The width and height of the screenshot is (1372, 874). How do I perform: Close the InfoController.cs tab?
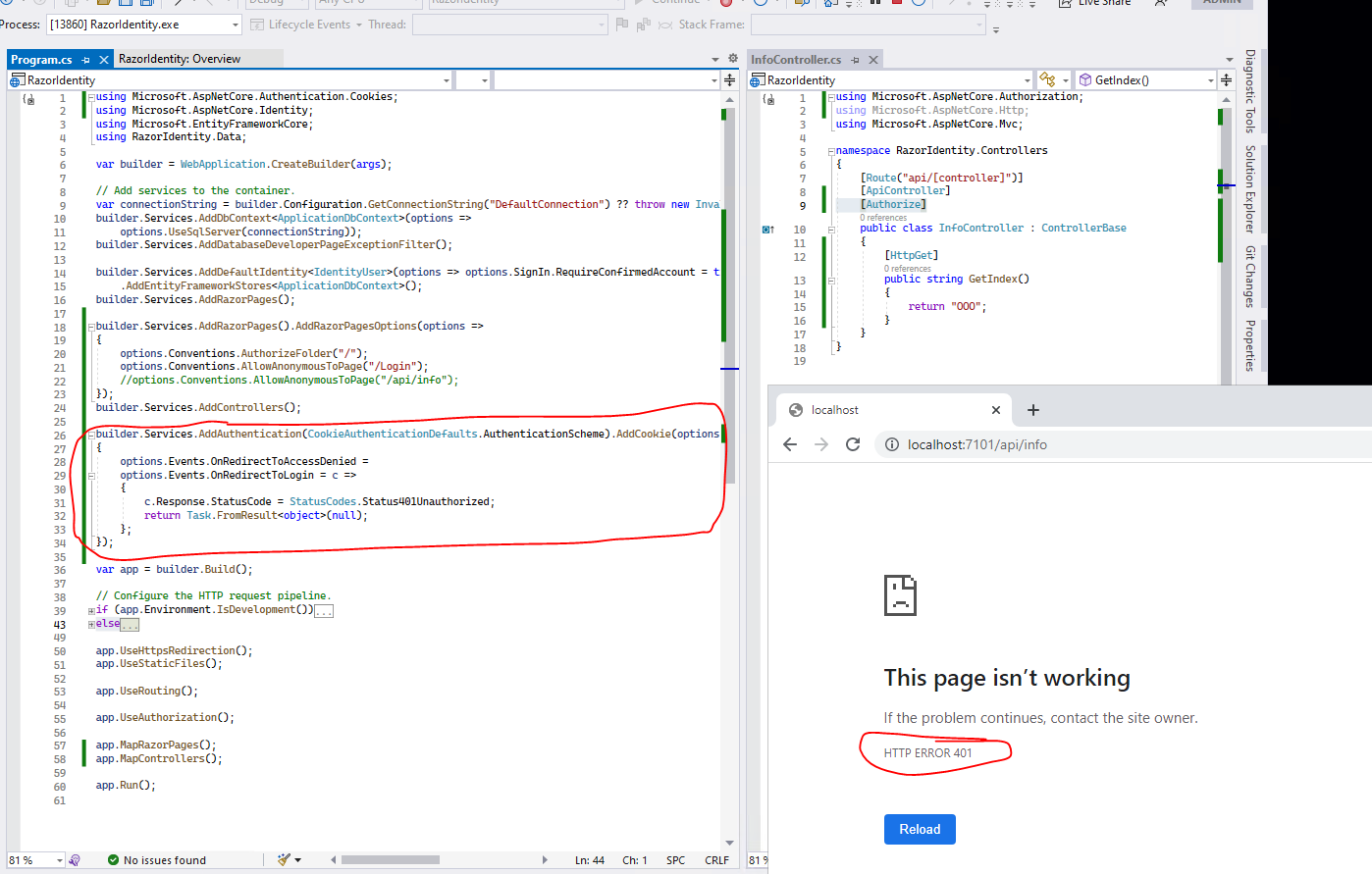(x=873, y=60)
